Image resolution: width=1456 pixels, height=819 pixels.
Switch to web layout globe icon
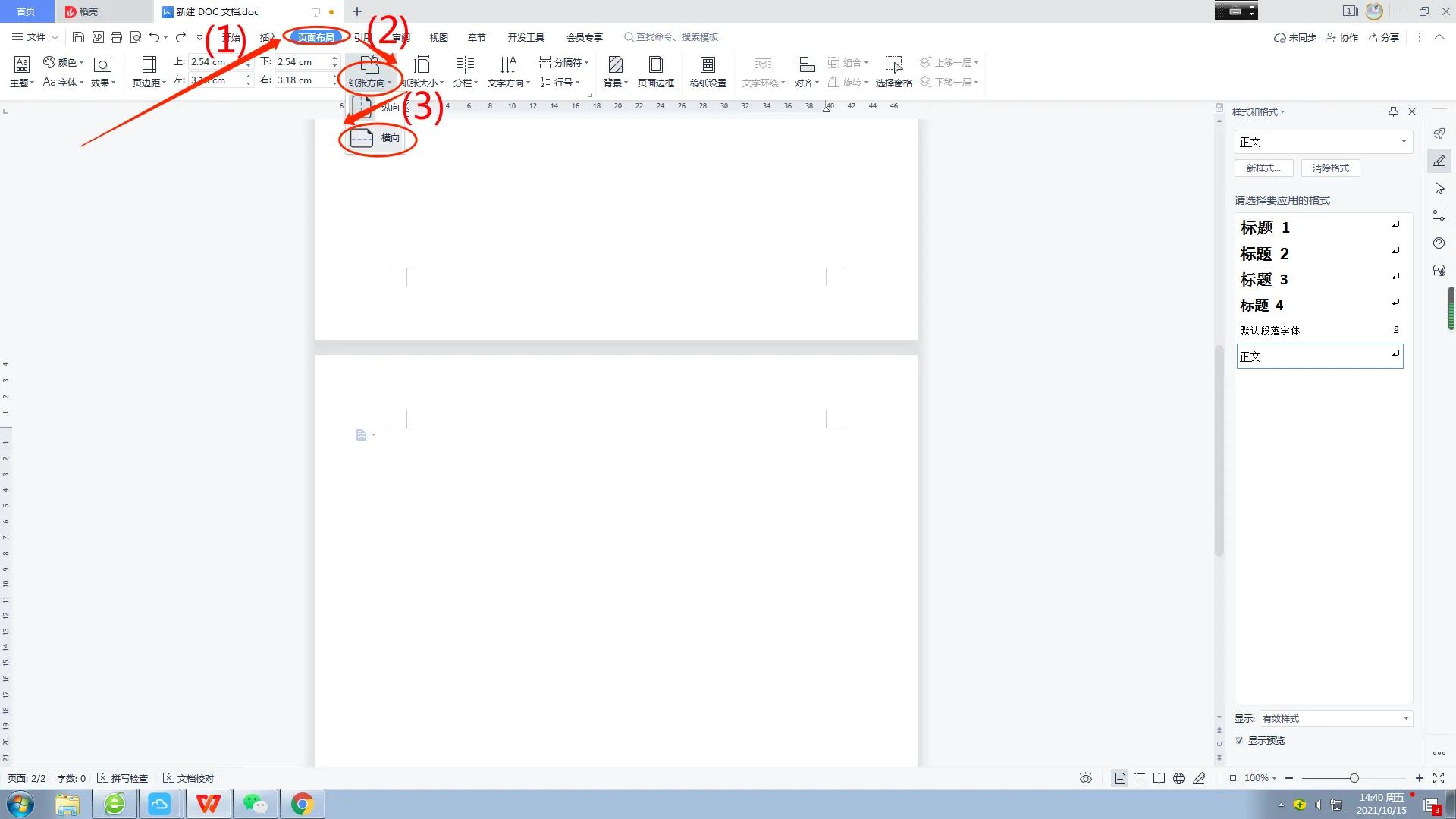1178,778
